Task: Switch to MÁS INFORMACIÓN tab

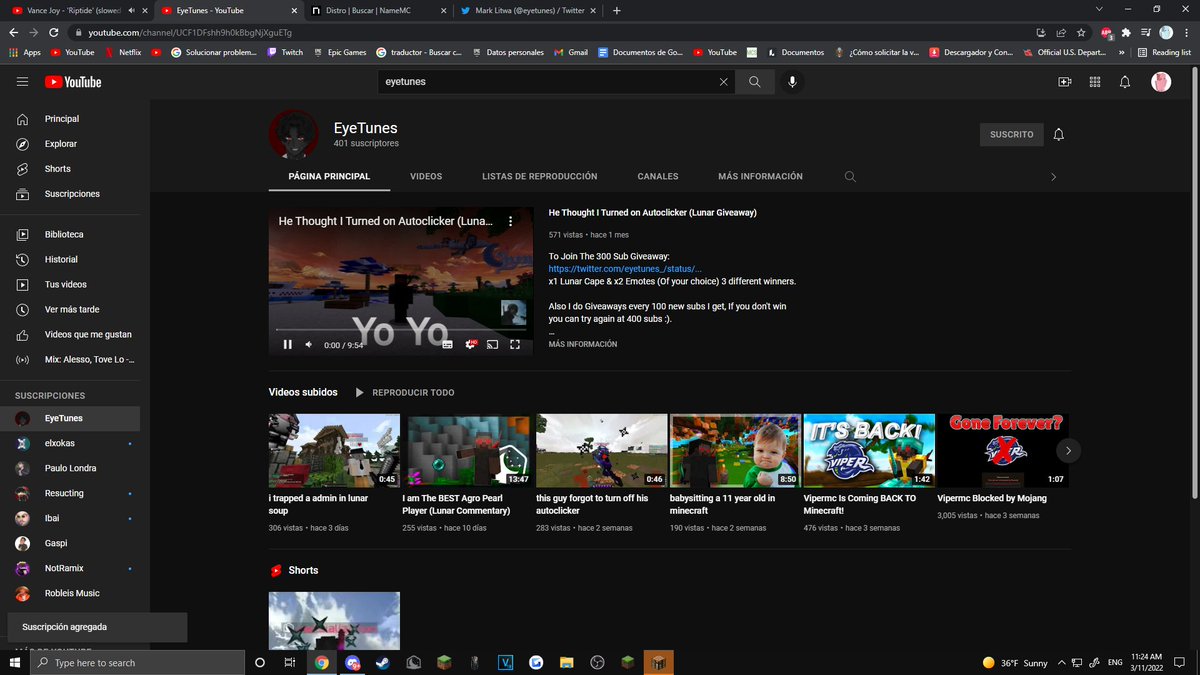Action: point(760,176)
